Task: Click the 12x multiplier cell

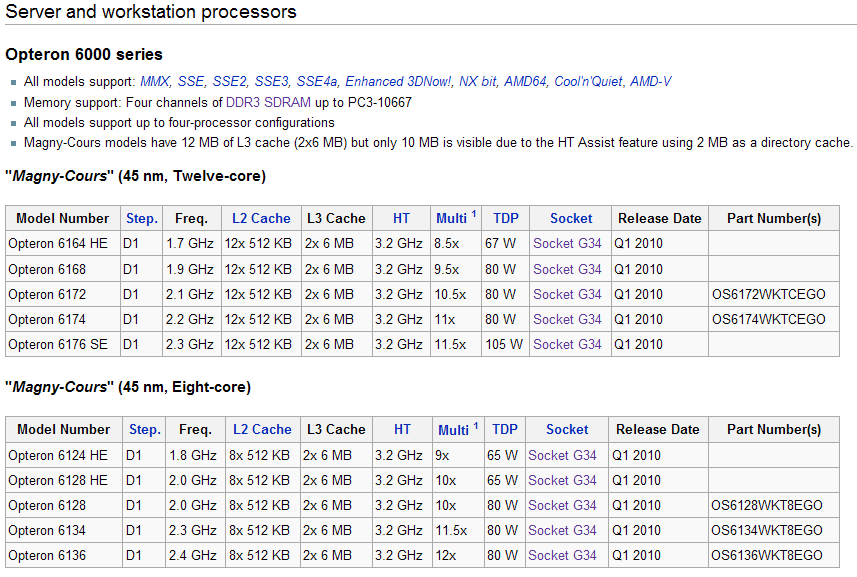Action: coord(457,555)
